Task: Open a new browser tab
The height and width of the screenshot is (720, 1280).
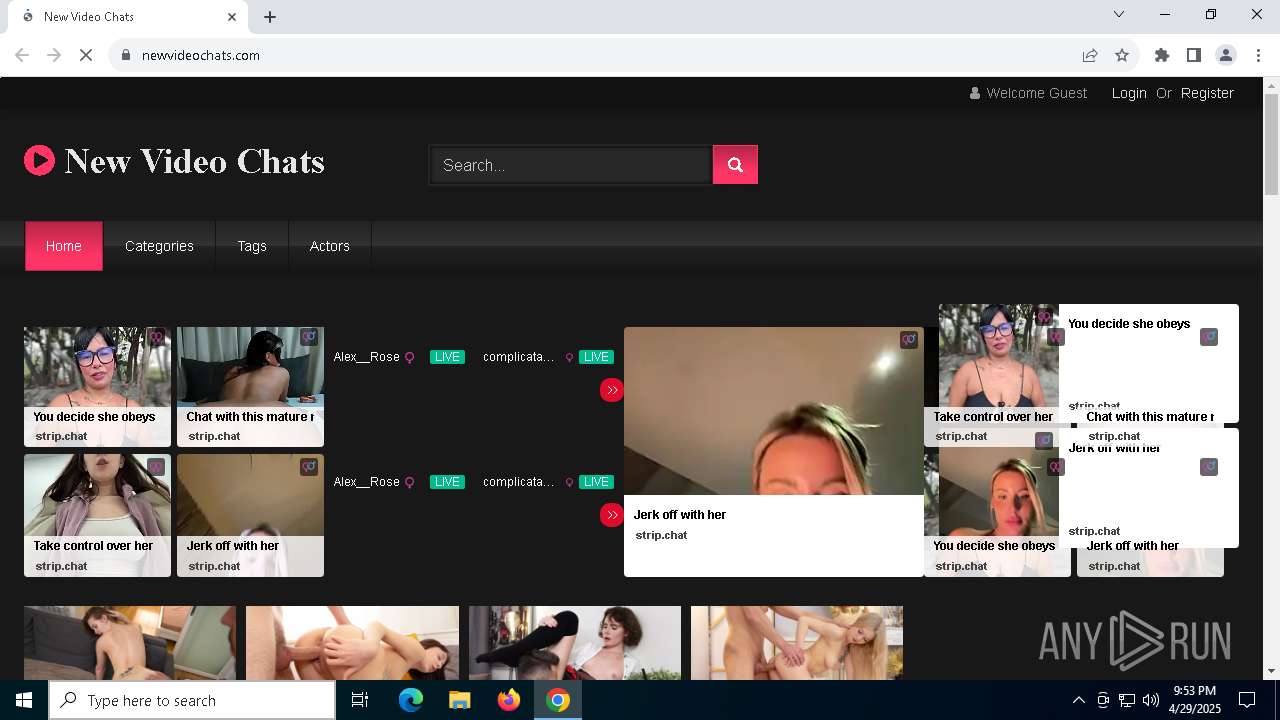Action: point(270,16)
